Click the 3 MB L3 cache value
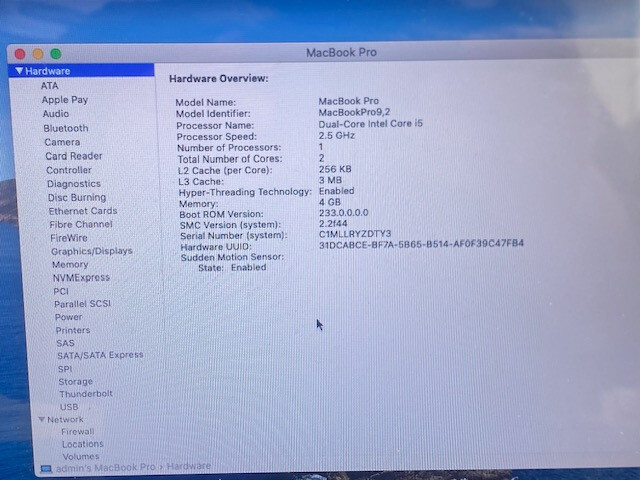640x480 pixels. [330, 180]
